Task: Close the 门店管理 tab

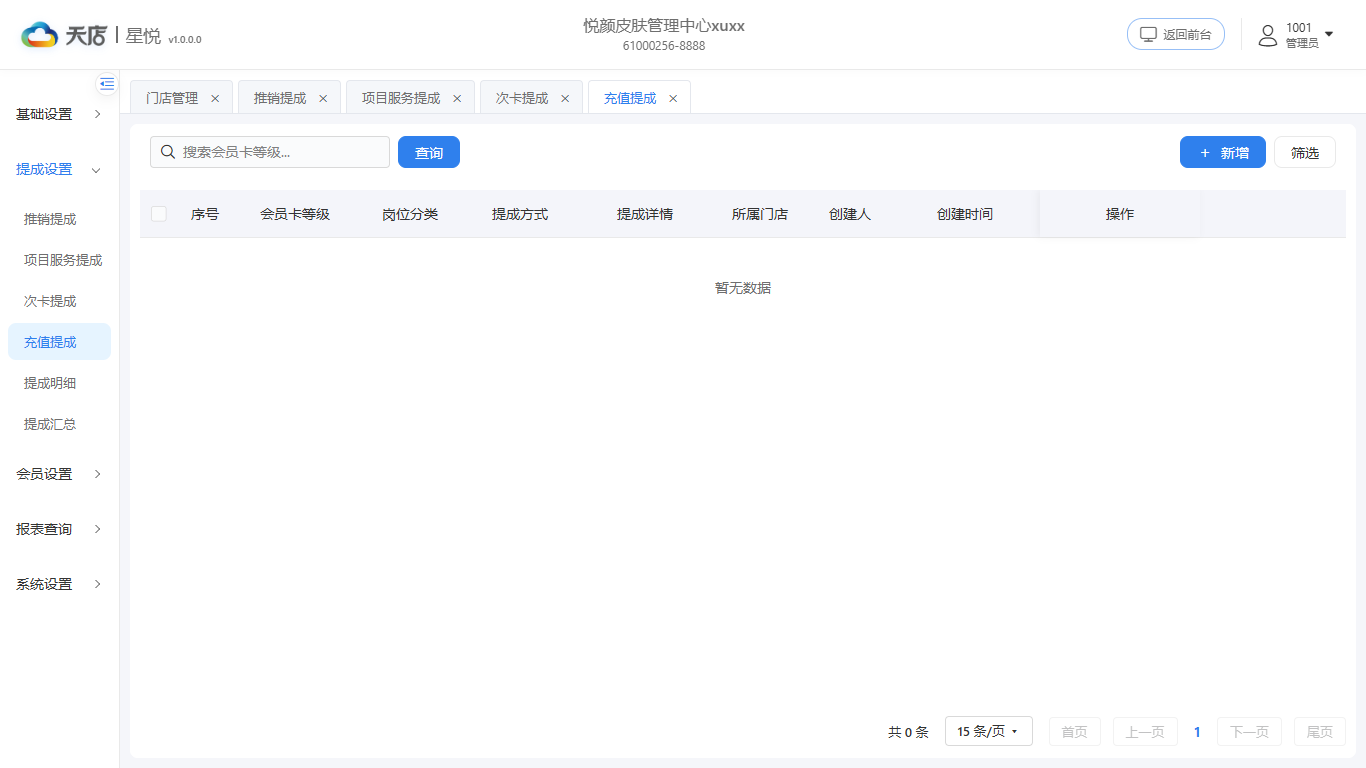Action: pyautogui.click(x=215, y=98)
